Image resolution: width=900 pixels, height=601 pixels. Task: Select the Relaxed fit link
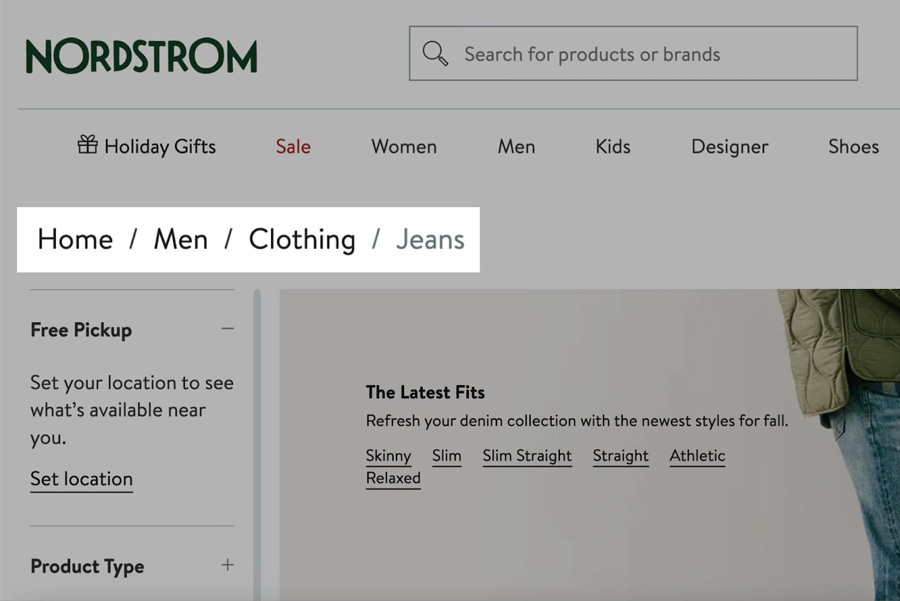pyautogui.click(x=393, y=478)
